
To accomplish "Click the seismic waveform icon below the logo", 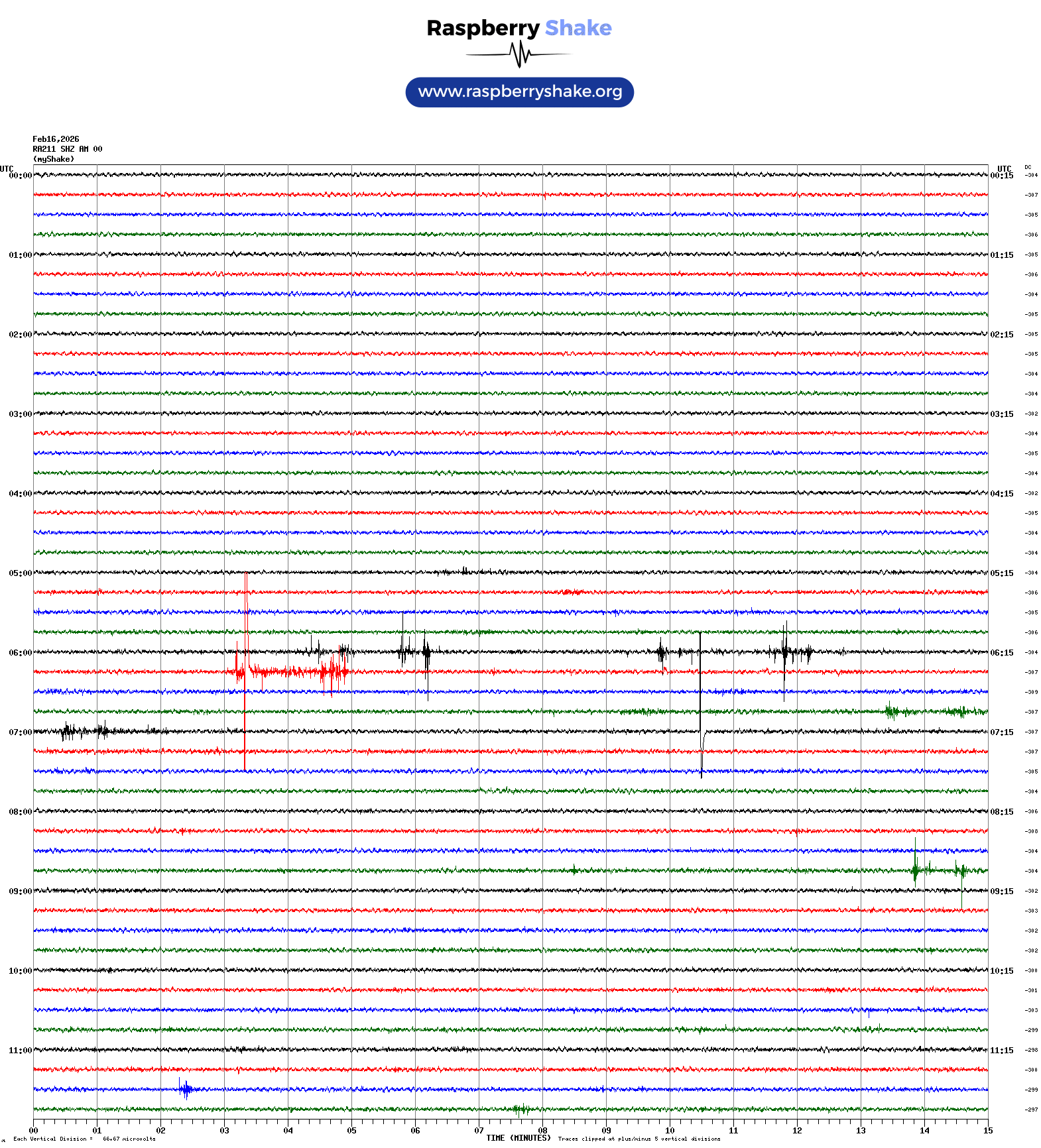I will (x=519, y=54).
